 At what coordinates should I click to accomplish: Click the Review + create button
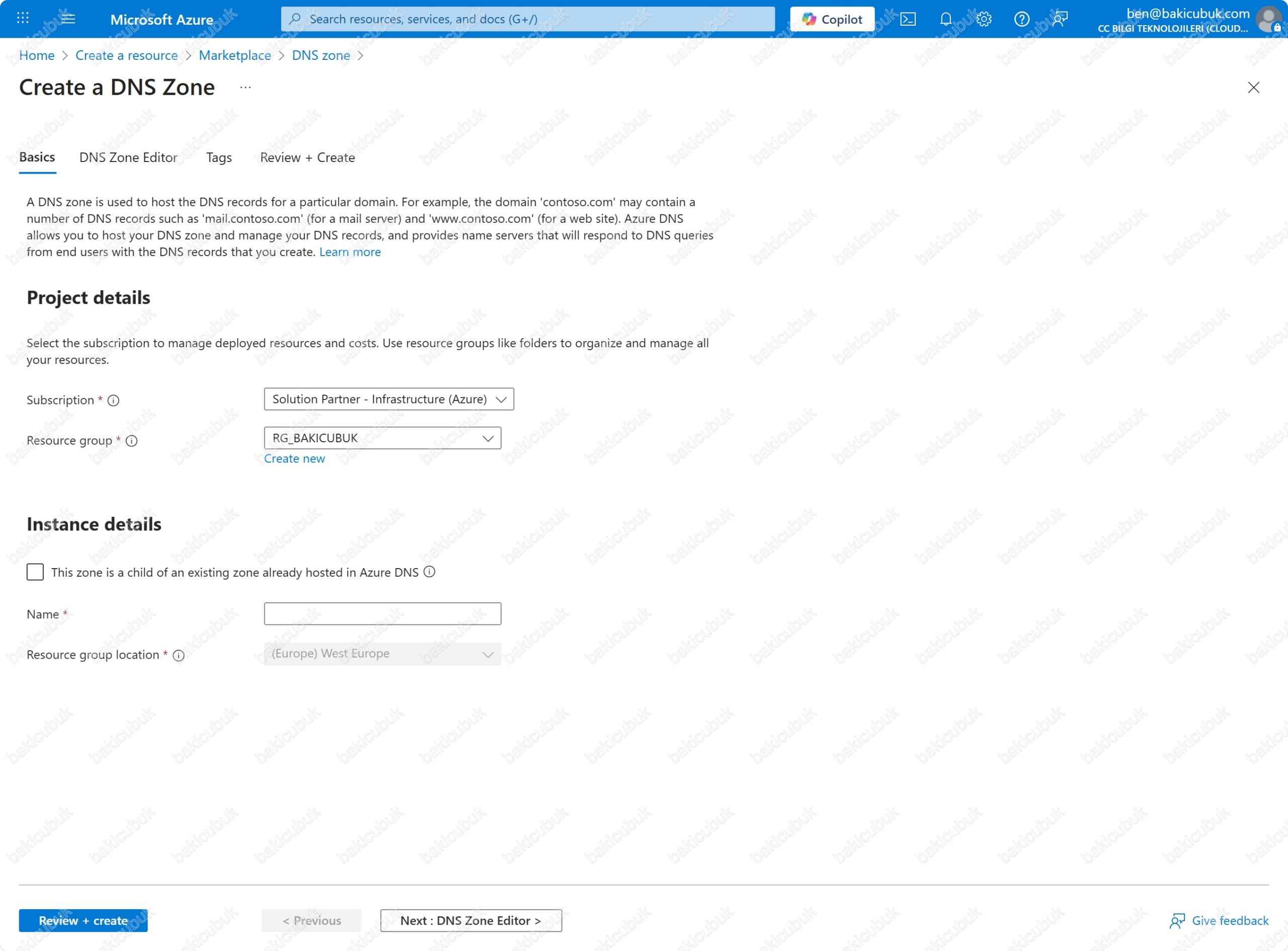click(84, 920)
